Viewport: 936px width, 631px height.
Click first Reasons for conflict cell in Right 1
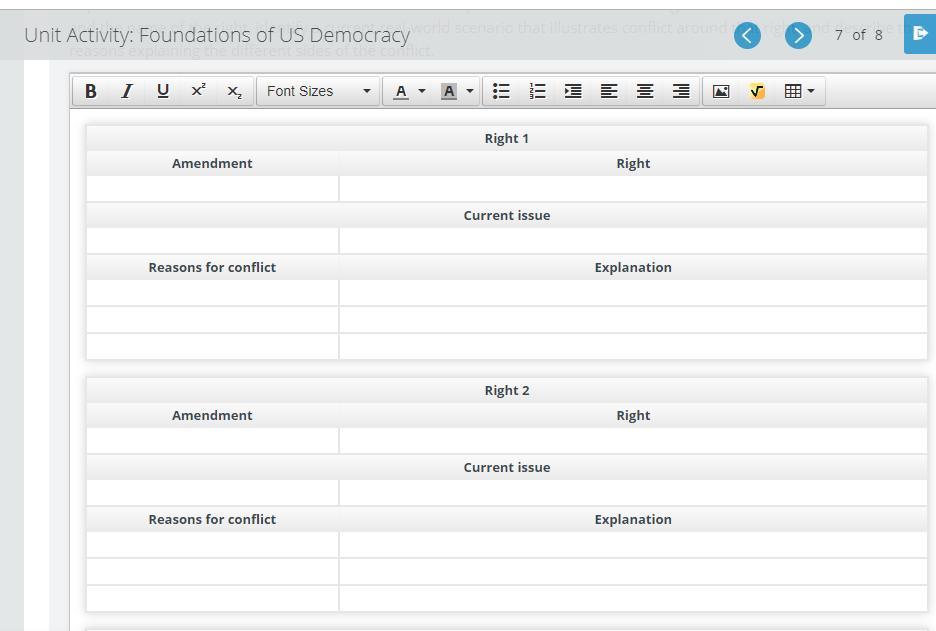coord(213,293)
